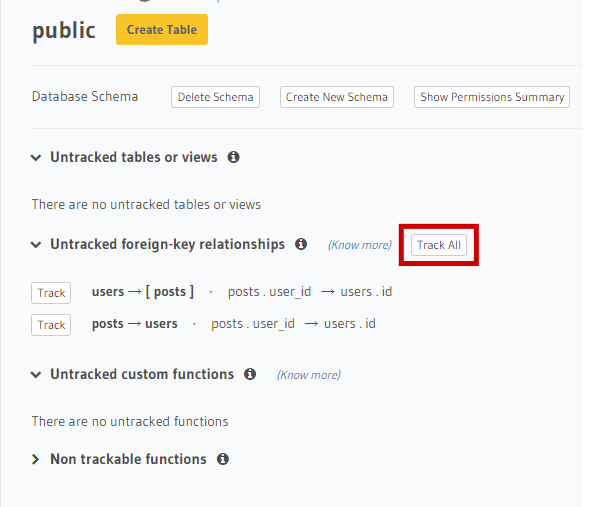Screen dimensions: 592x507
Task: Click the yellow Create Table button
Action: coord(162,29)
